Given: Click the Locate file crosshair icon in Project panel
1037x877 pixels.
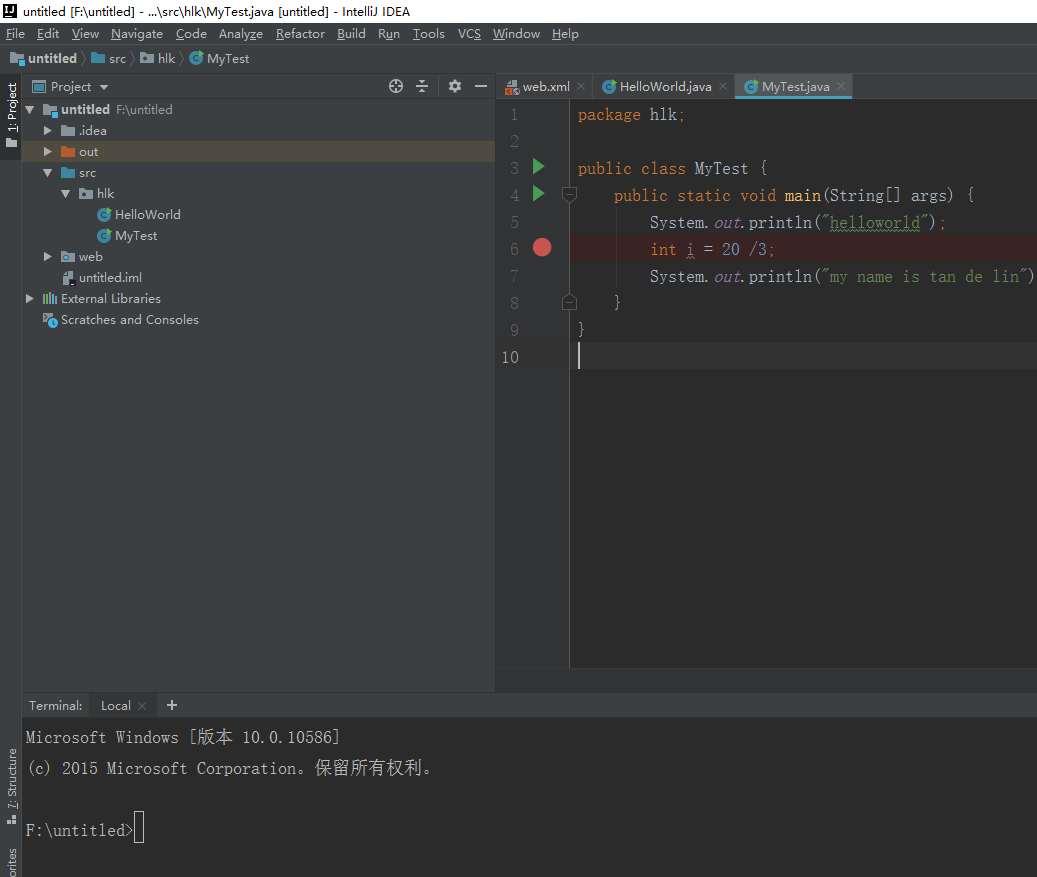Looking at the screenshot, I should (395, 86).
